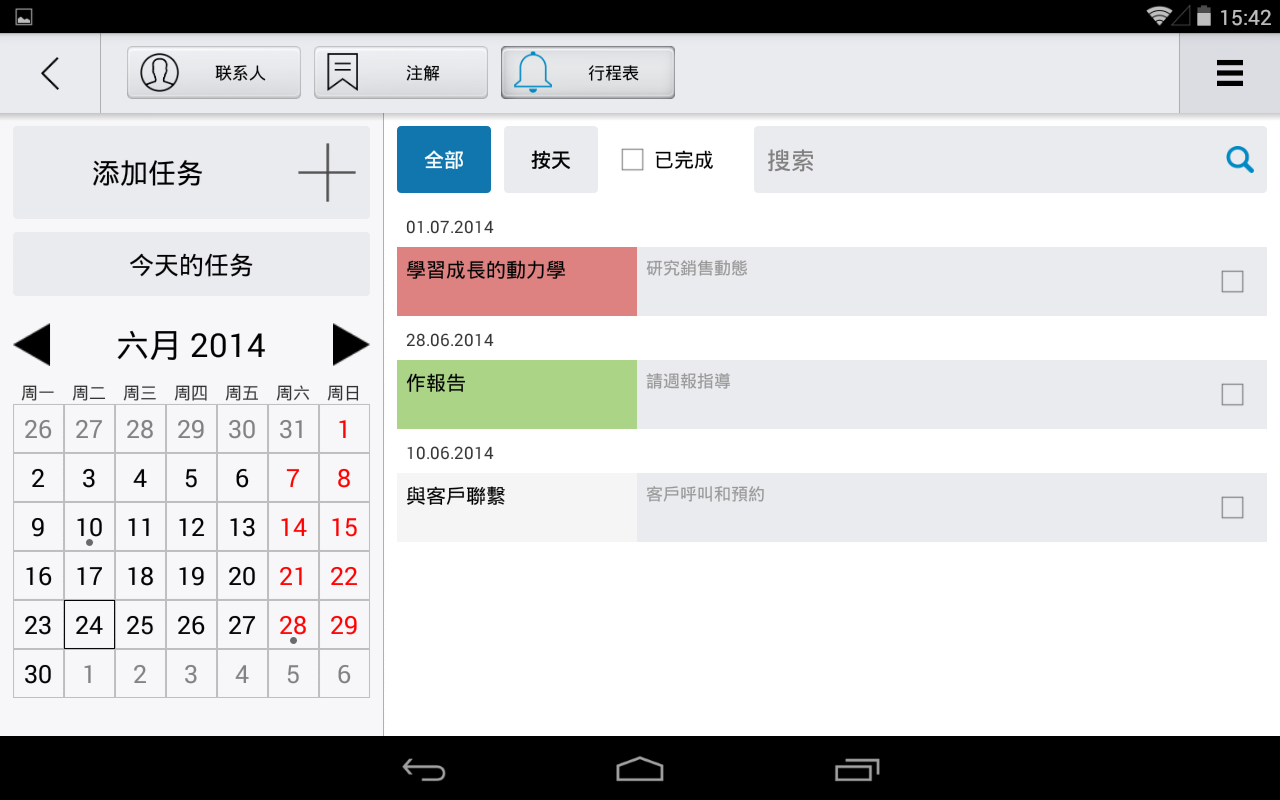
Task: Select the 全部 filter
Action: point(444,159)
